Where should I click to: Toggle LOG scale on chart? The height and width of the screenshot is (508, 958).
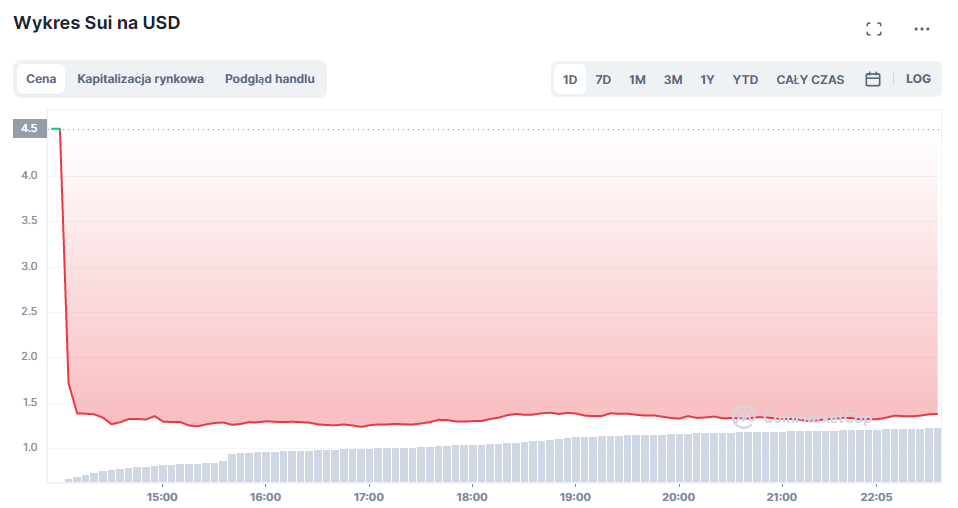918,79
